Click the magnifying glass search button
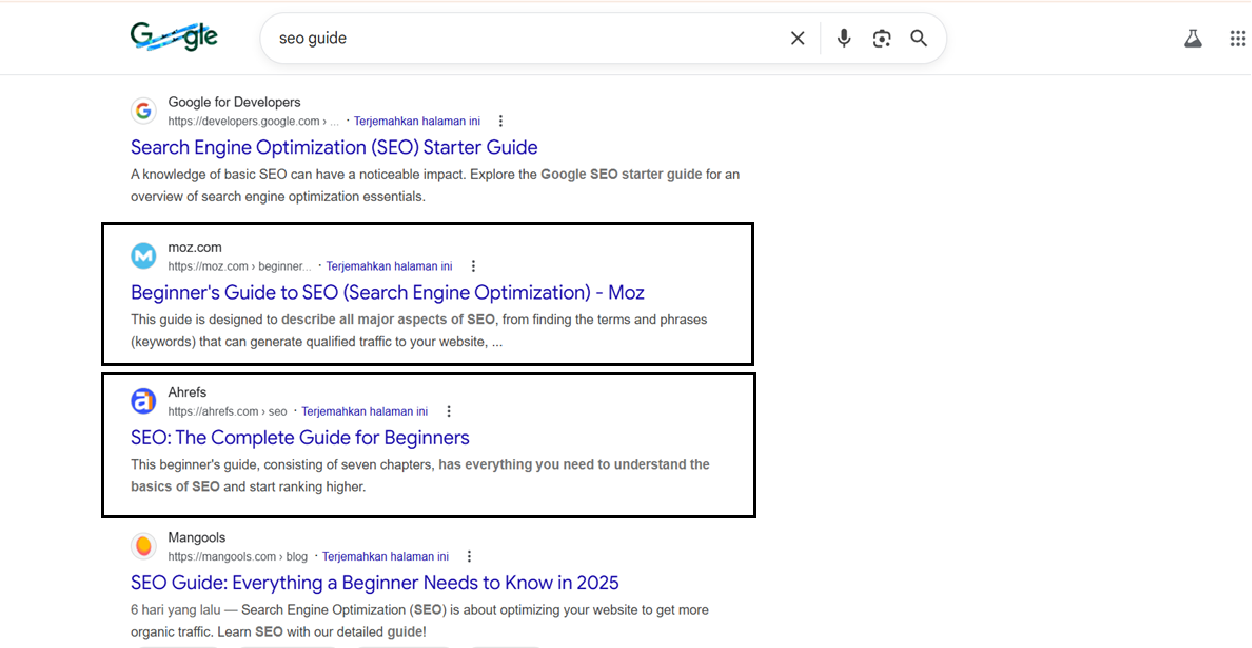This screenshot has width=1252, height=648. (x=918, y=38)
